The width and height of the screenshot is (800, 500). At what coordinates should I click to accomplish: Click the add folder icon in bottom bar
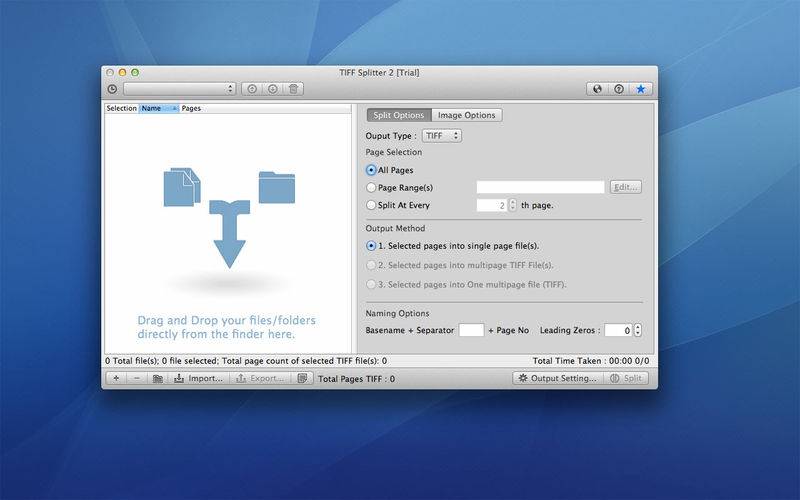pyautogui.click(x=158, y=378)
